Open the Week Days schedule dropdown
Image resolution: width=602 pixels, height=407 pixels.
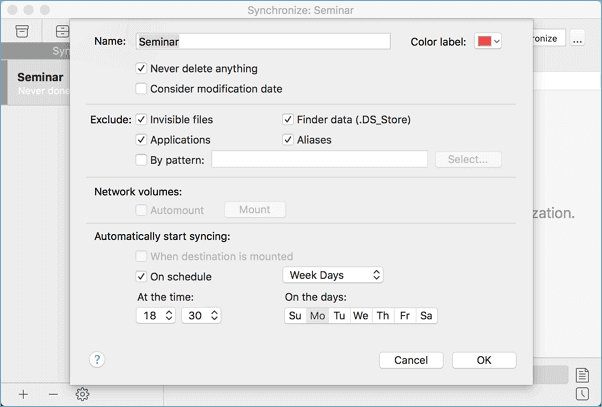334,275
